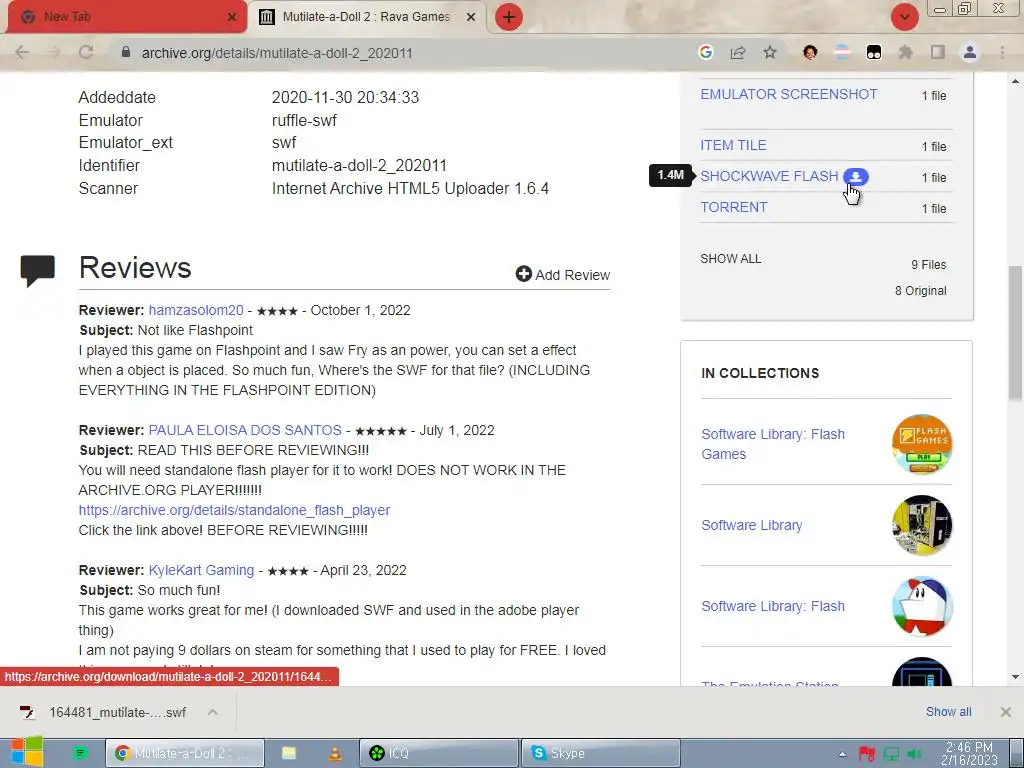Click the Software Library: Flash thumbnail
Viewport: 1024px width, 768px height.
[922, 606]
